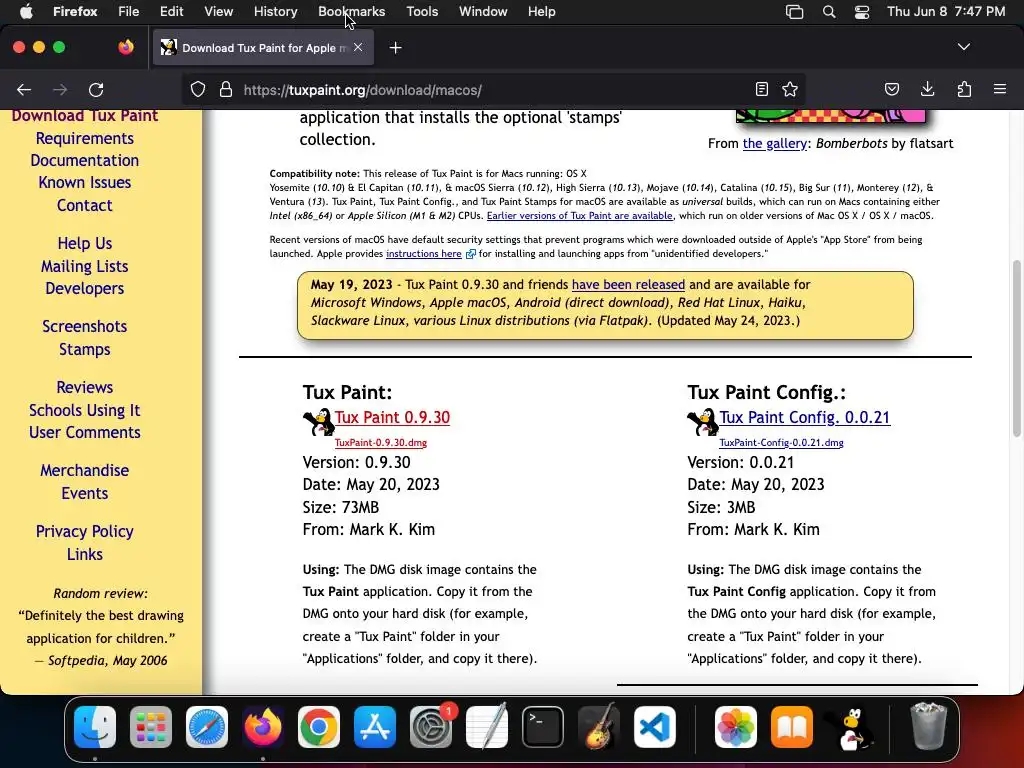Launch Safari from the Dock

(x=207, y=727)
